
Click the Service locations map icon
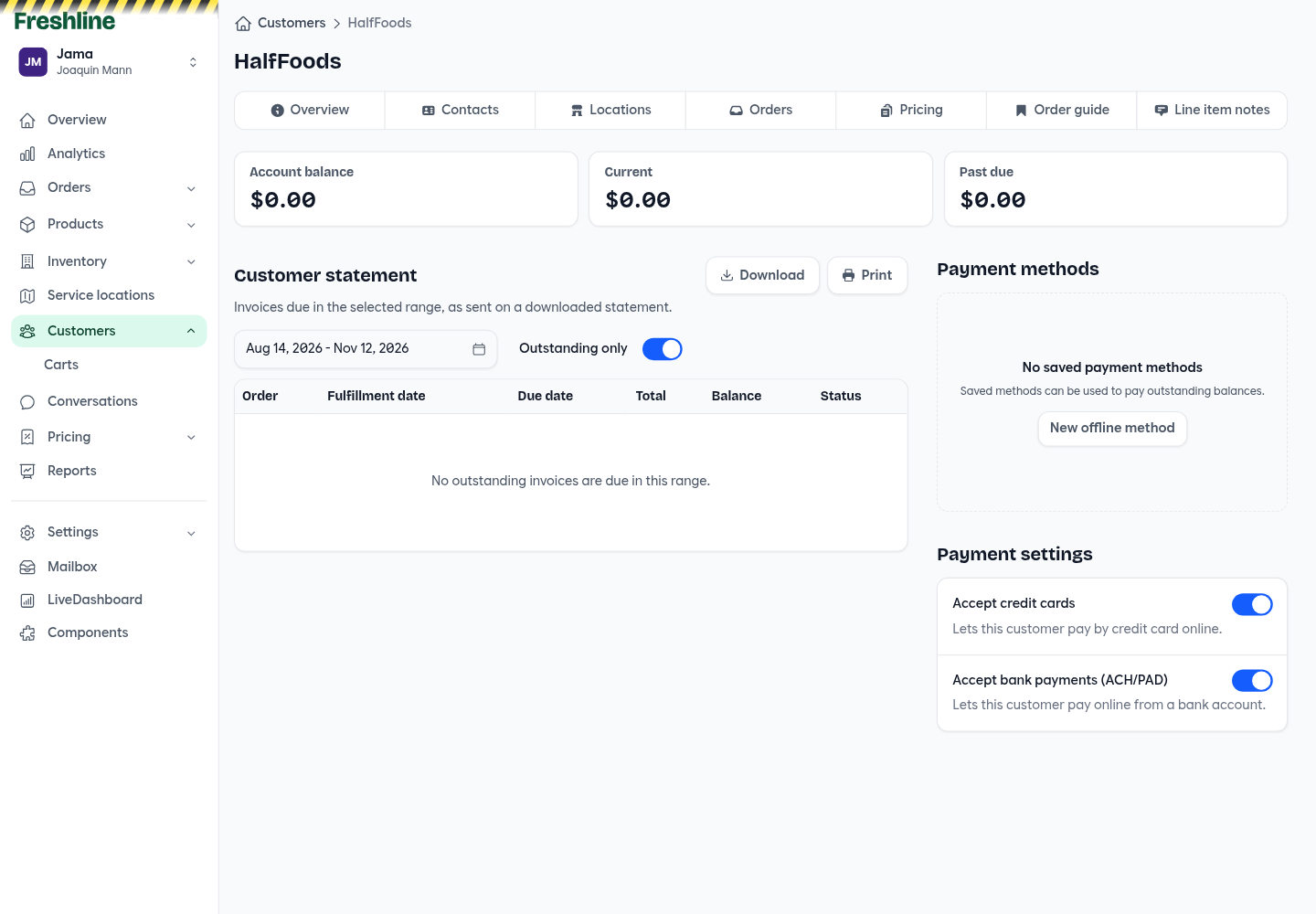tap(27, 296)
